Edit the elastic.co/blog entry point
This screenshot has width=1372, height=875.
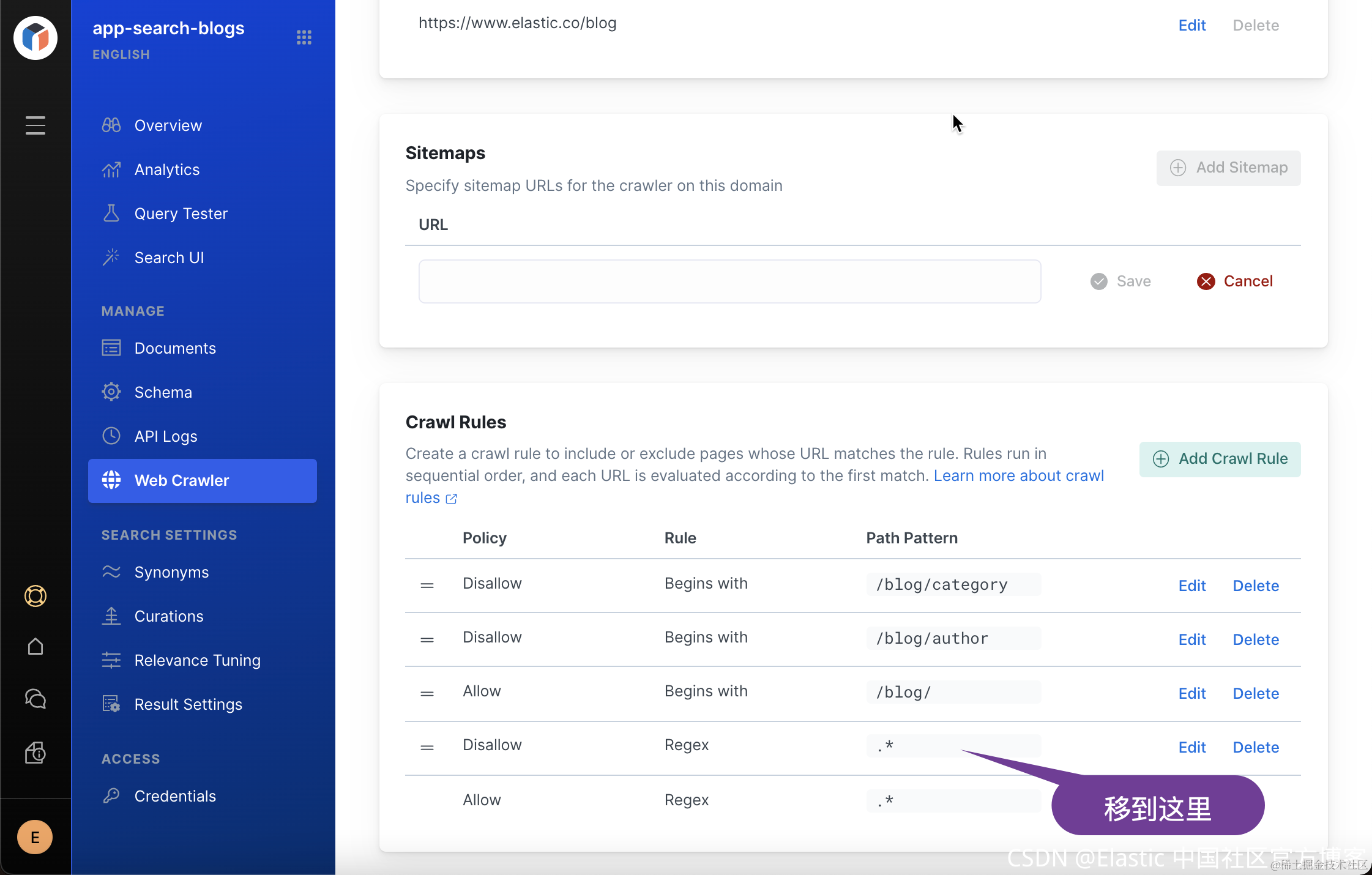[x=1191, y=25]
